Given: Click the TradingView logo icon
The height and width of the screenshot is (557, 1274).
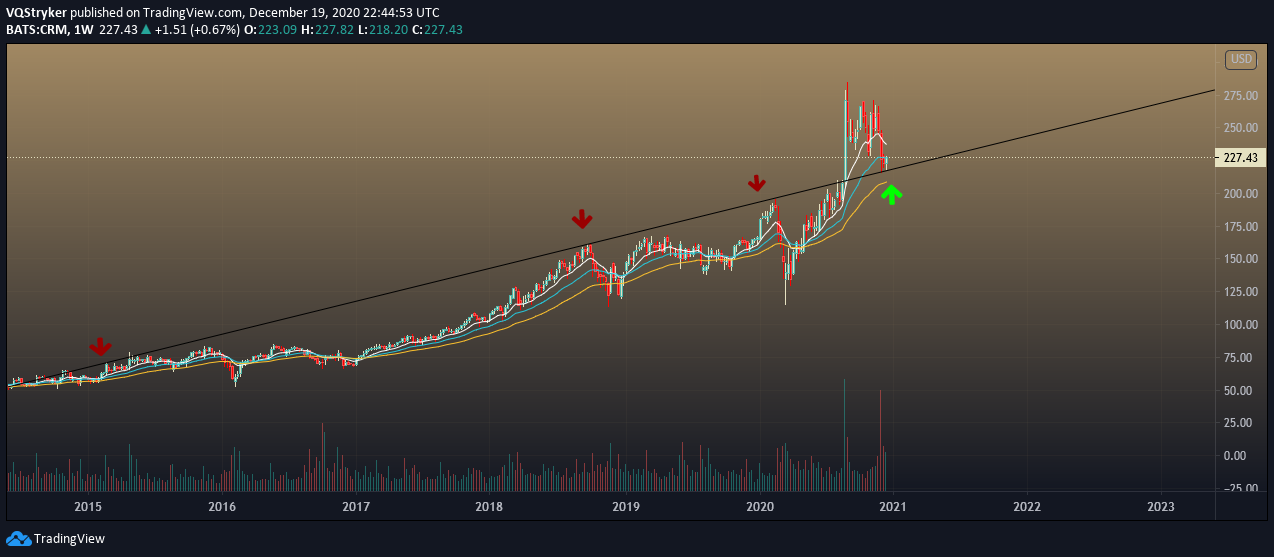Looking at the screenshot, I should point(18,539).
